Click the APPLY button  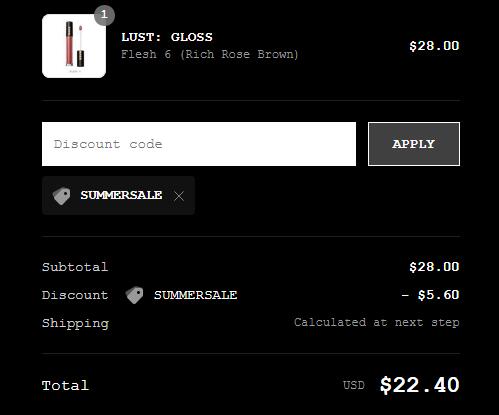(414, 144)
